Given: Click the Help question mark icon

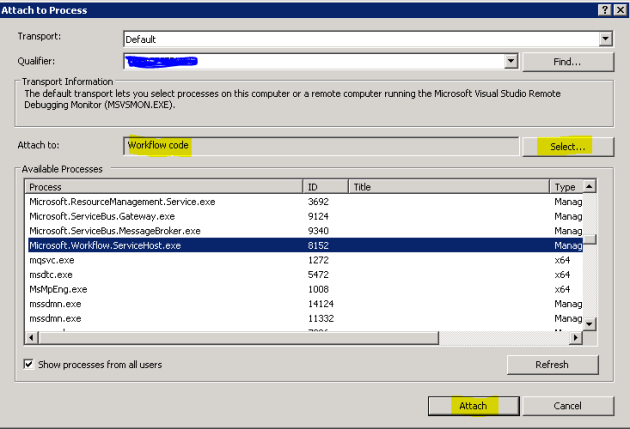Looking at the screenshot, I should pos(606,9).
